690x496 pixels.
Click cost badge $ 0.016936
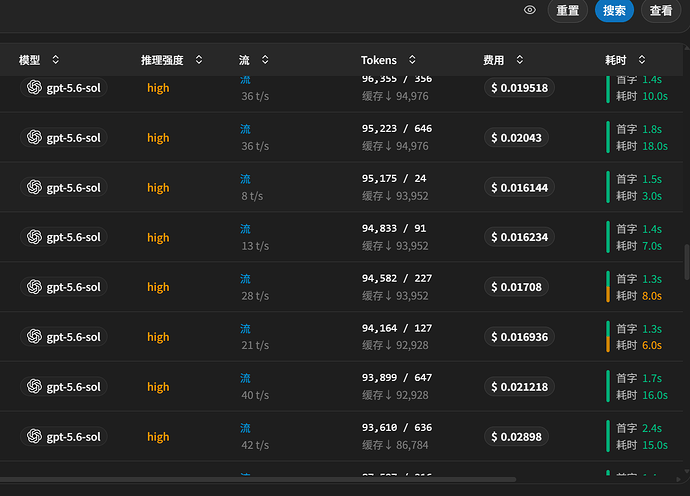(519, 337)
